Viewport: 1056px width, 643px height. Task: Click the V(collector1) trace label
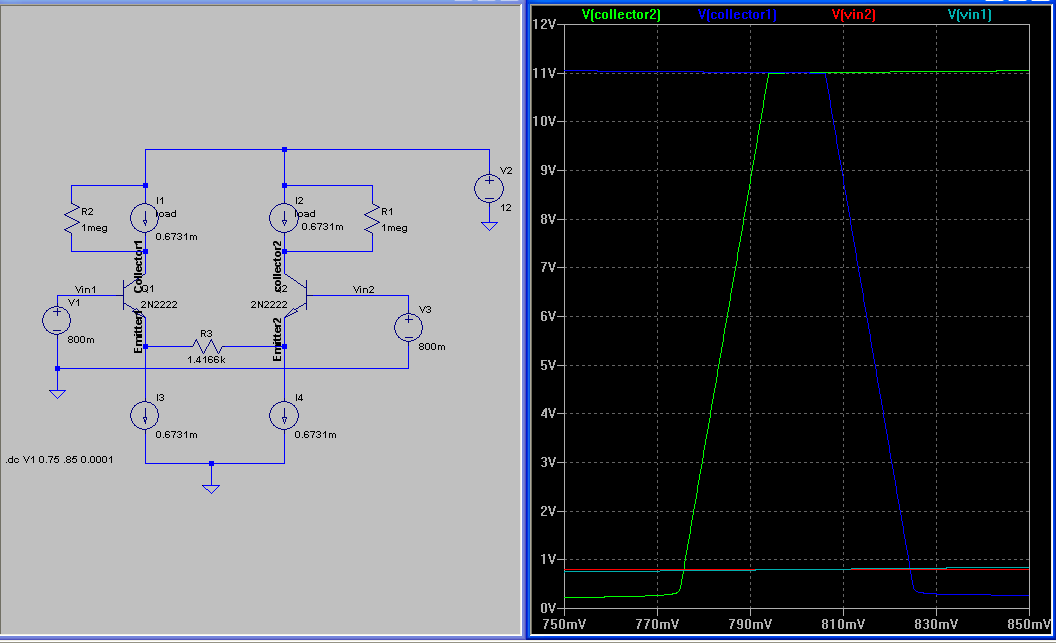pyautogui.click(x=737, y=14)
